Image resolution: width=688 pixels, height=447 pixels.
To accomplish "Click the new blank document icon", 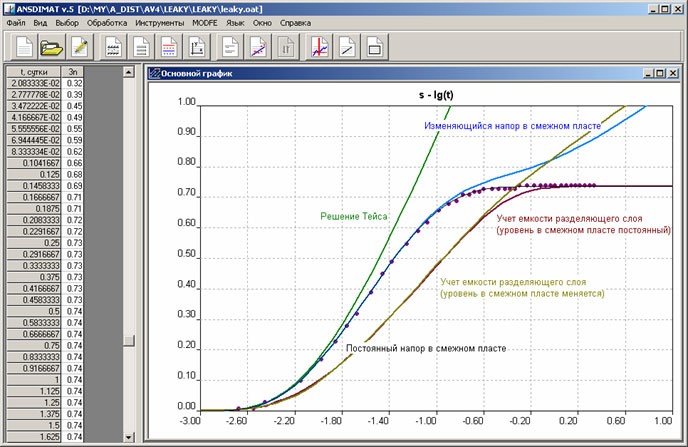I will (x=24, y=47).
